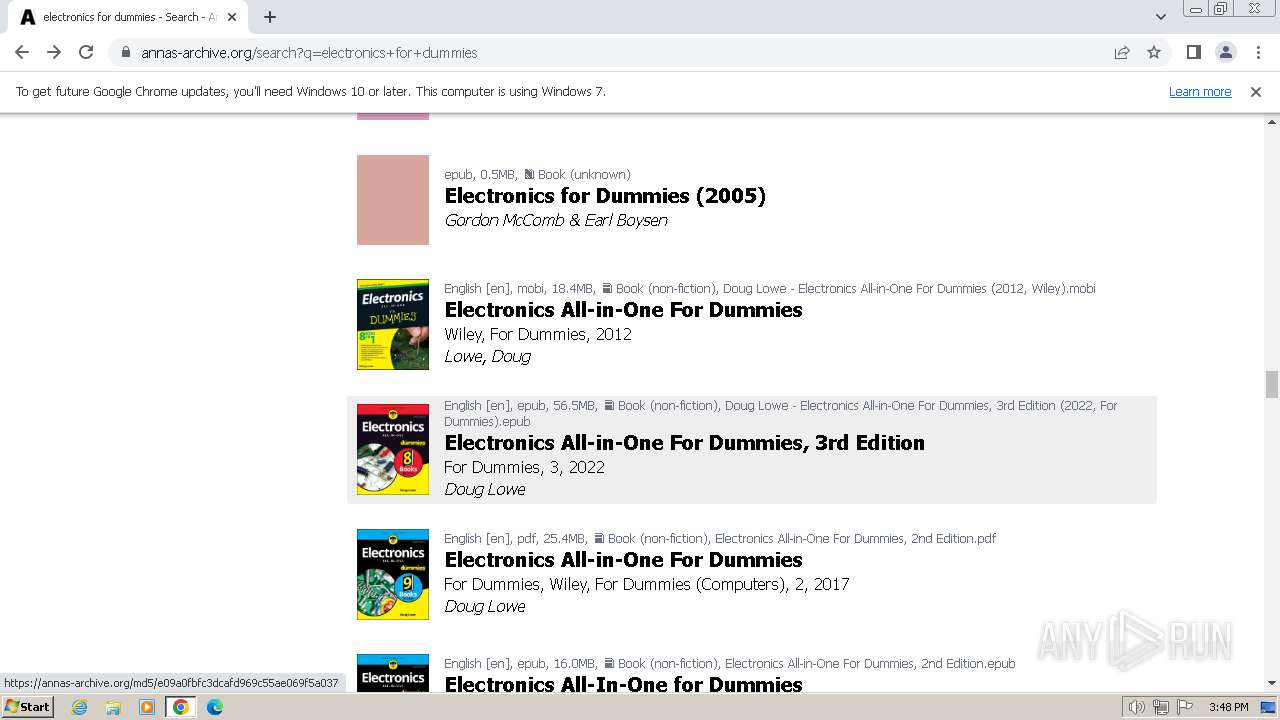This screenshot has width=1280, height=720.
Task: Click author text Lowe, Doug
Action: (487, 356)
